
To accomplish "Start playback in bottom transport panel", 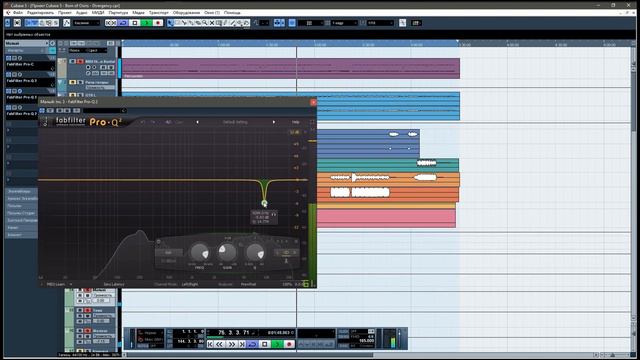I will click(277, 344).
